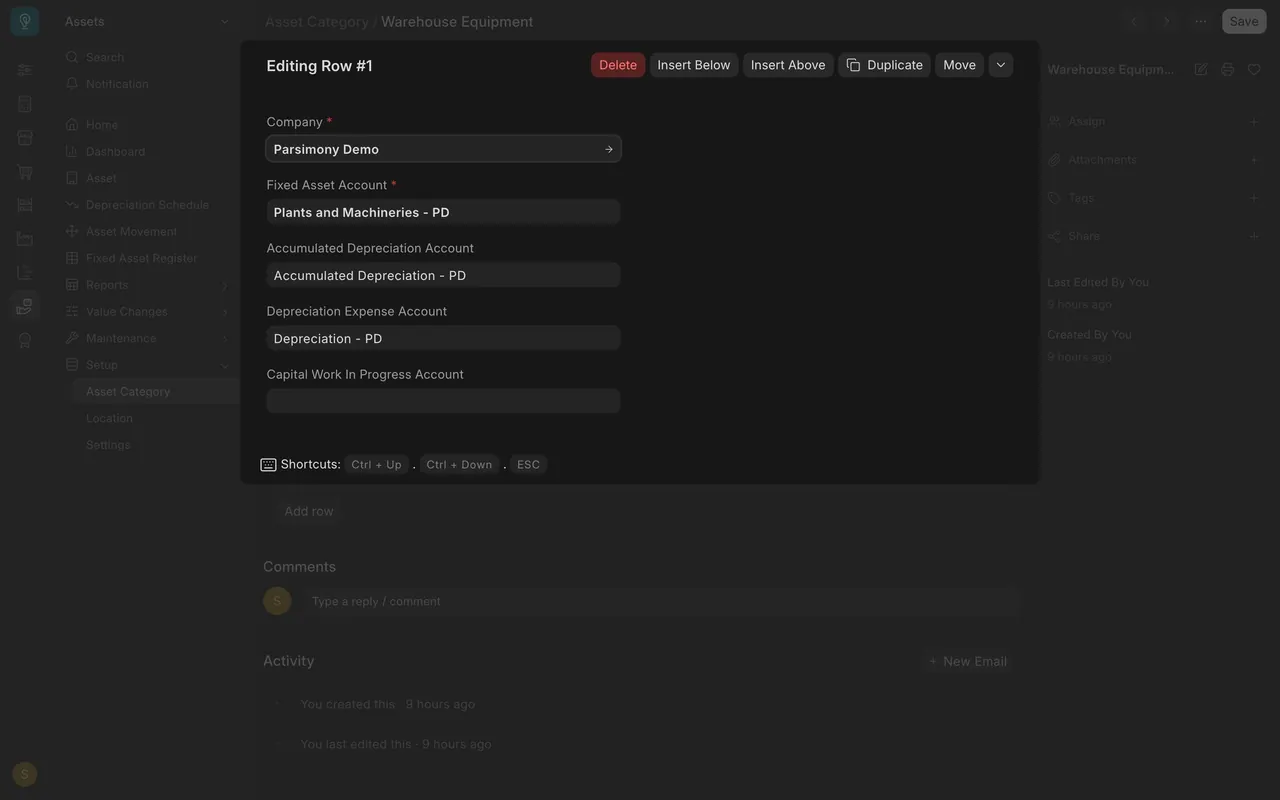1280x800 pixels.
Task: Click the ERPNext logo icon in the left rail
Action: coord(24,21)
